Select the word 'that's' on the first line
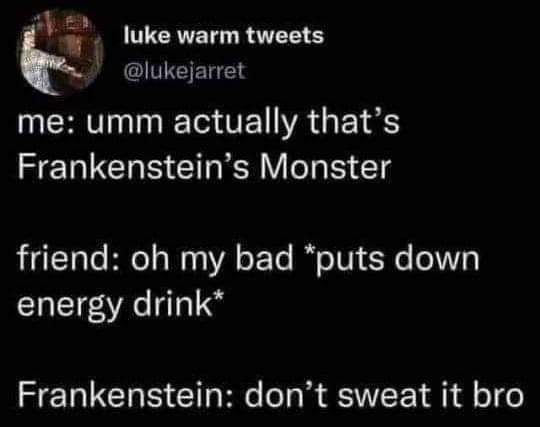 (353, 121)
